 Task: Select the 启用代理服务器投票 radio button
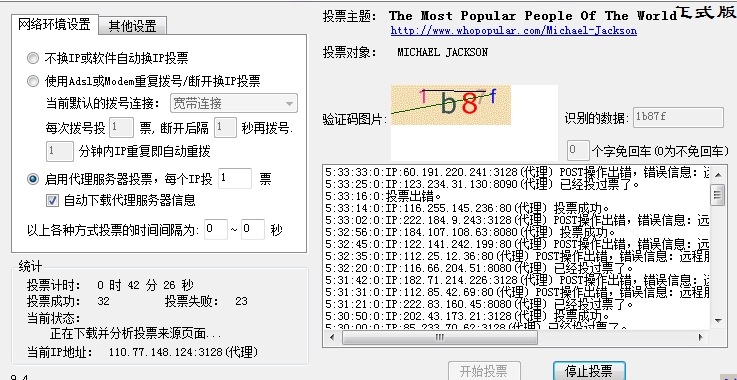33,179
